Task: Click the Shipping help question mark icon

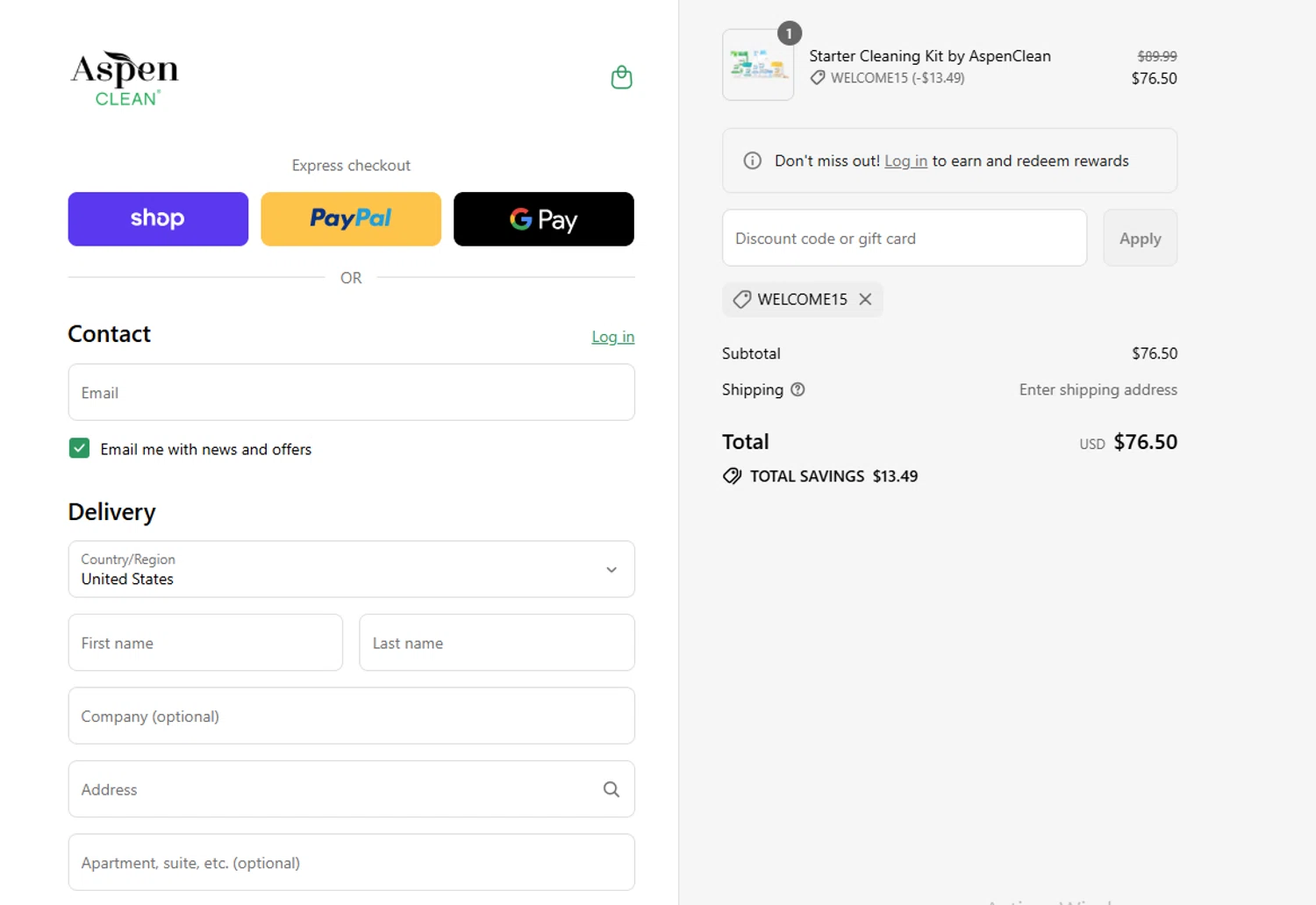Action: coord(797,389)
